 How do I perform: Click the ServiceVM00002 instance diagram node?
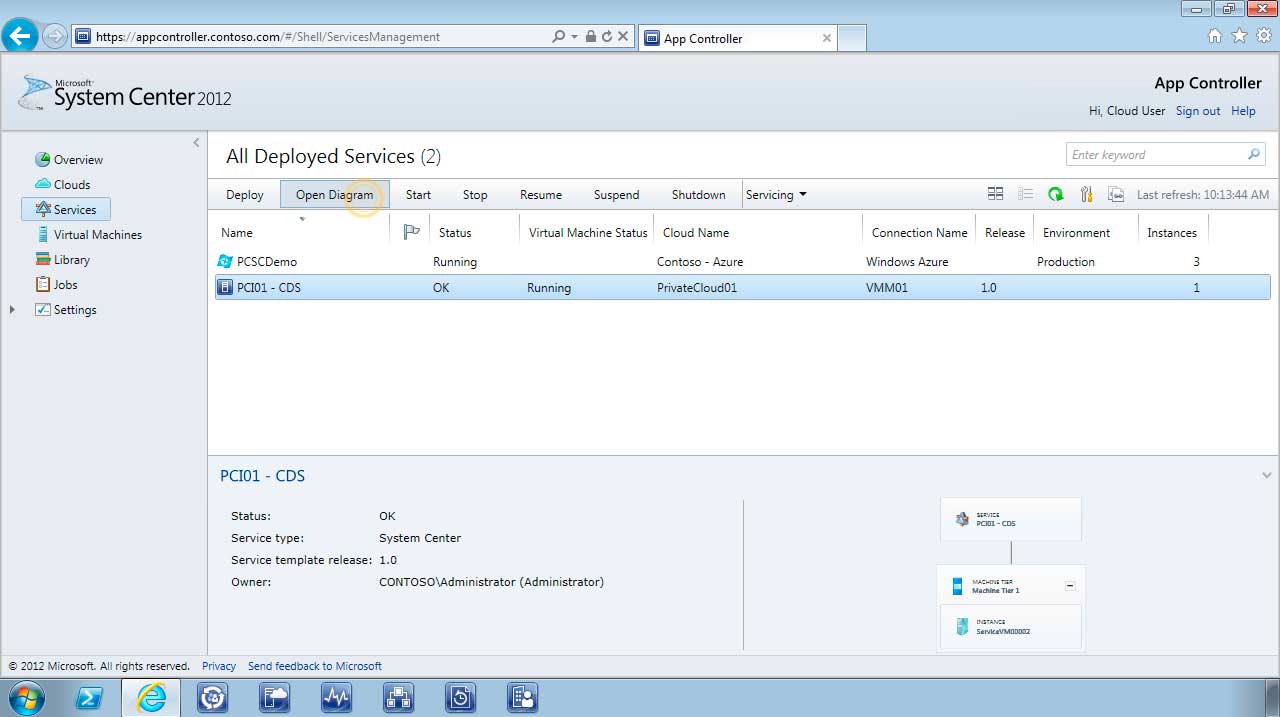[x=1011, y=627]
